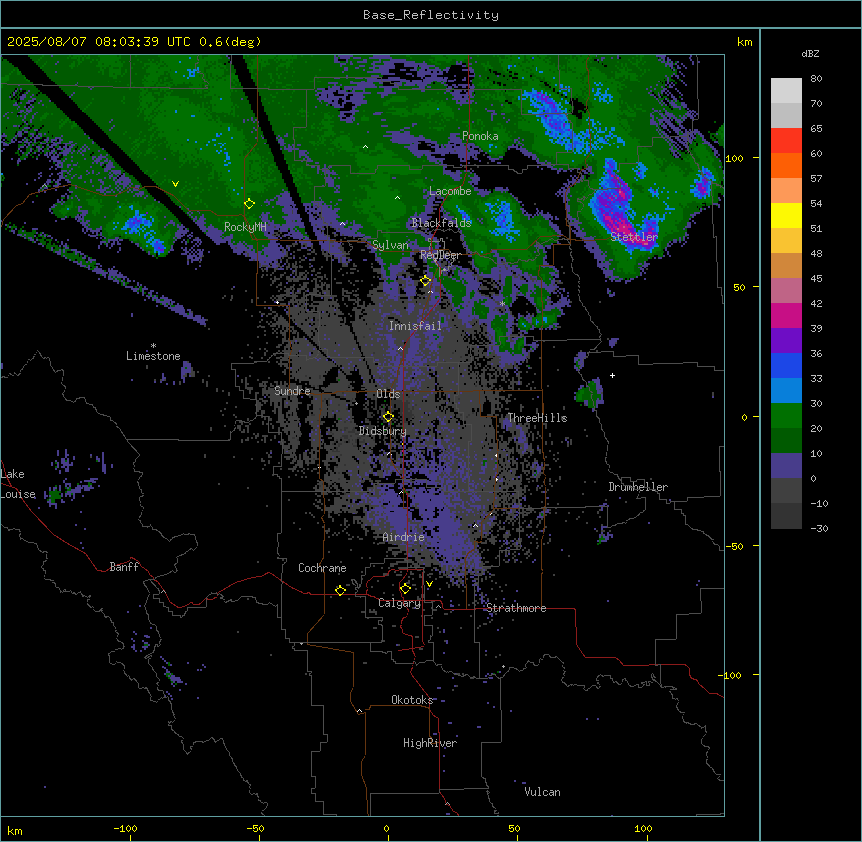The width and height of the screenshot is (862, 842).
Task: Click the Calgary city label
Action: pyautogui.click(x=399, y=603)
